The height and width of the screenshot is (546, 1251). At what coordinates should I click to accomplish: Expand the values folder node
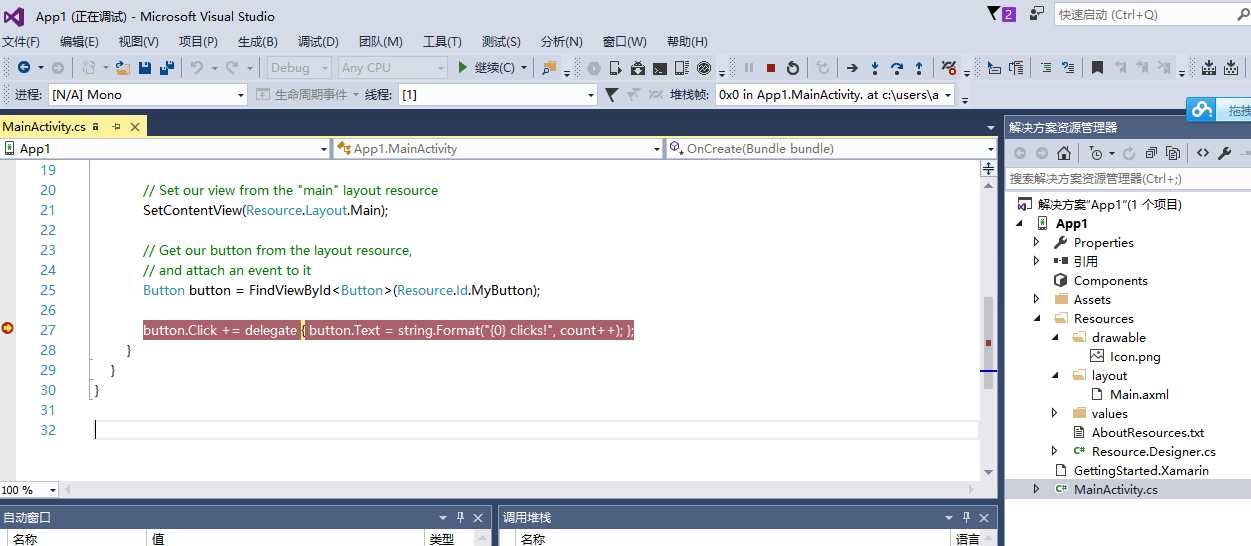1055,413
